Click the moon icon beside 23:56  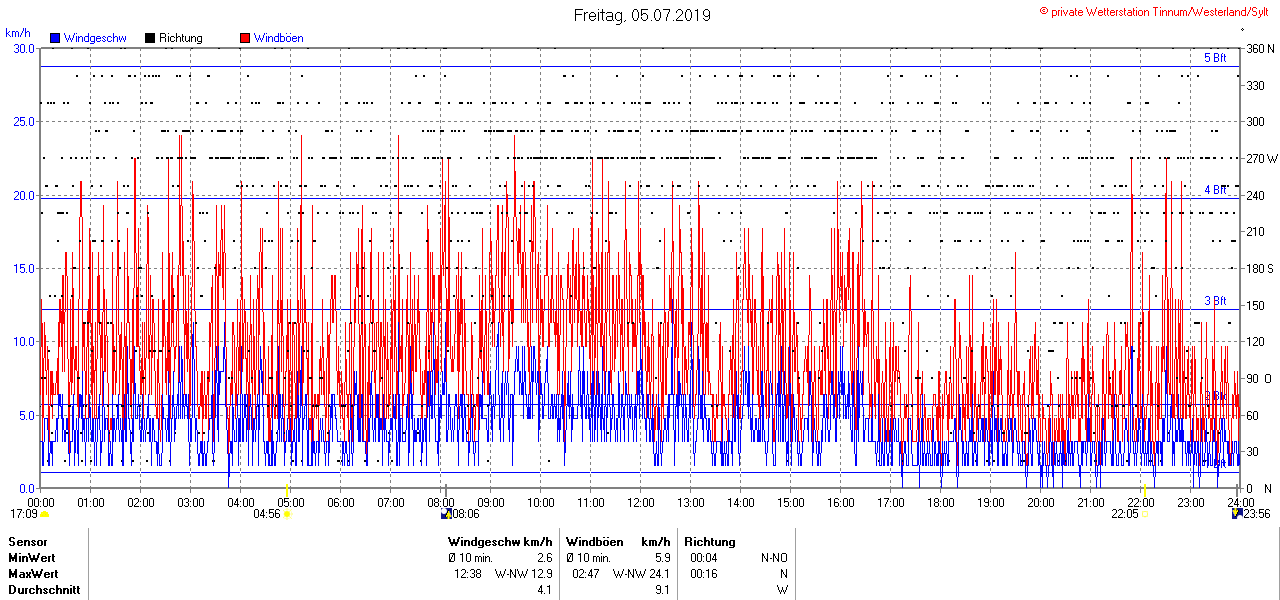coord(1237,514)
